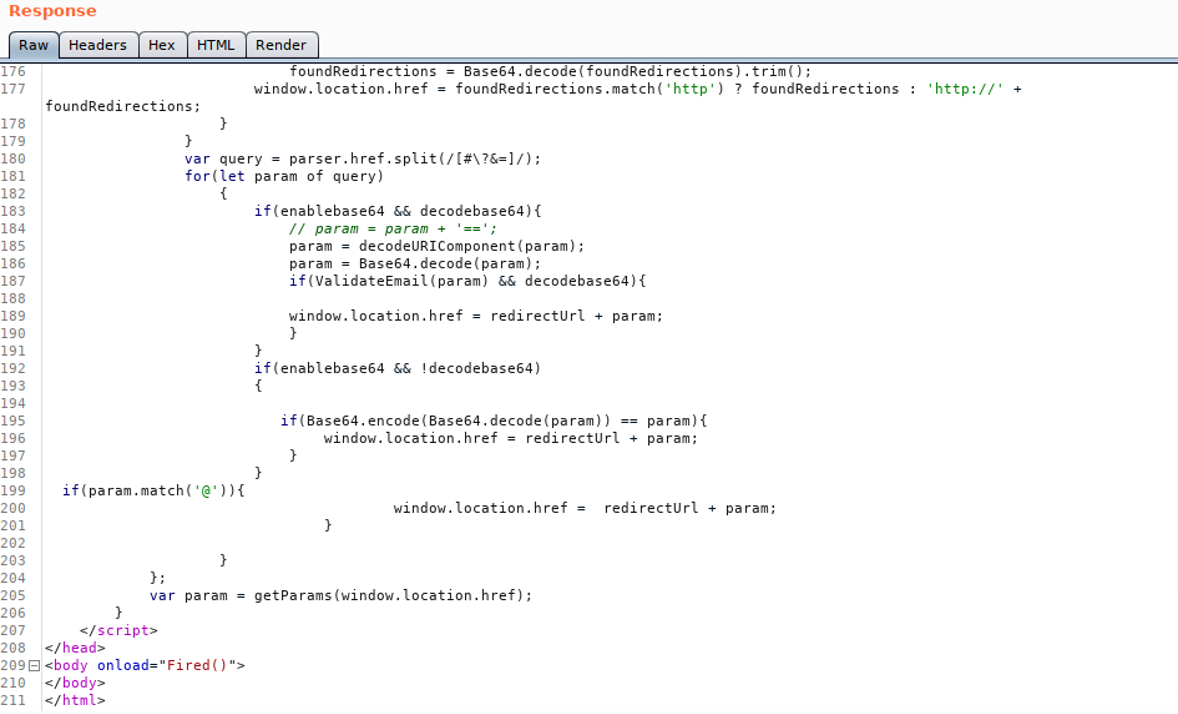
Task: Click 'if(enablebase64 && !decodebase64)' line
Action: [397, 368]
